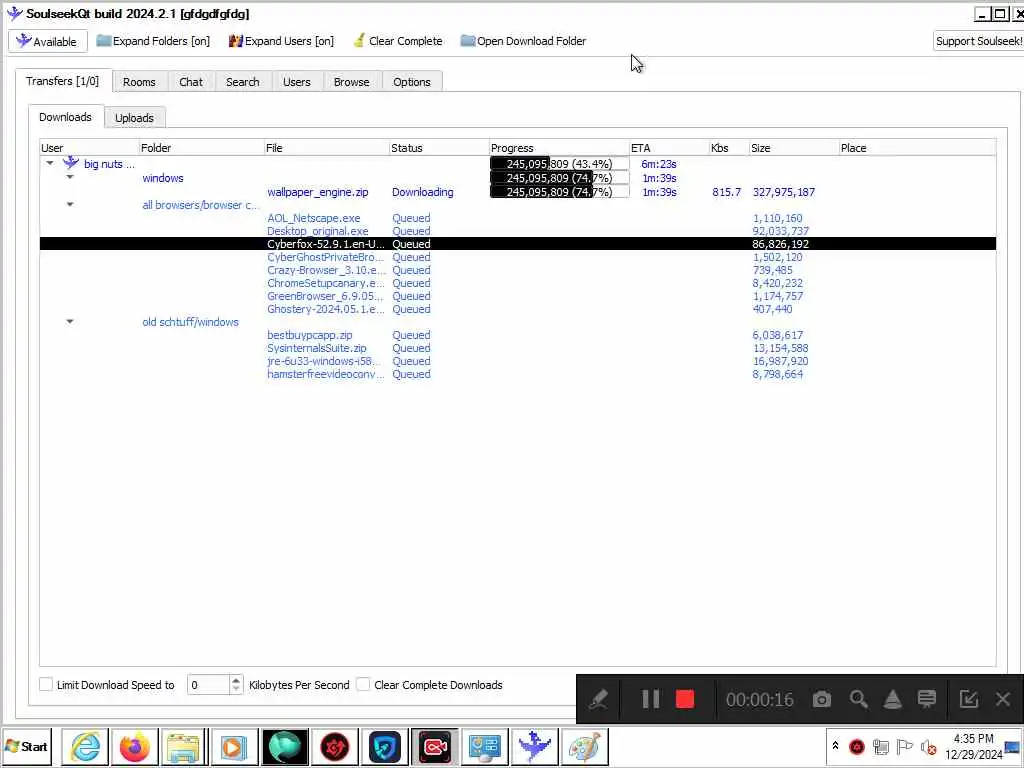Image resolution: width=1024 pixels, height=768 pixels.
Task: Click the Soulseek bird taskbar icon
Action: [534, 746]
